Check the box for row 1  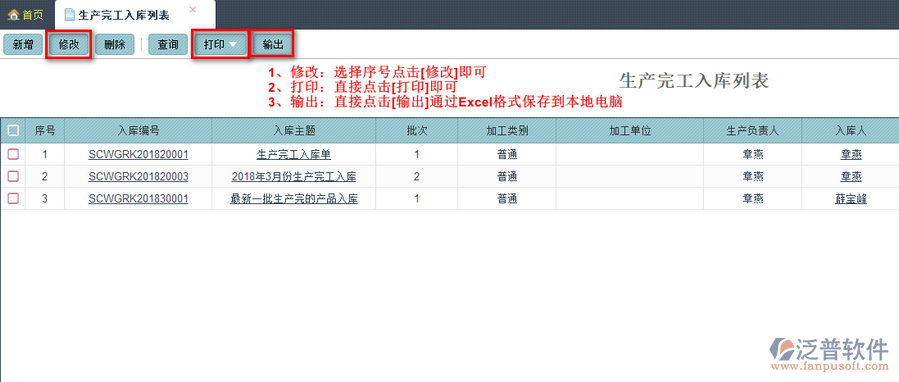click(13, 154)
